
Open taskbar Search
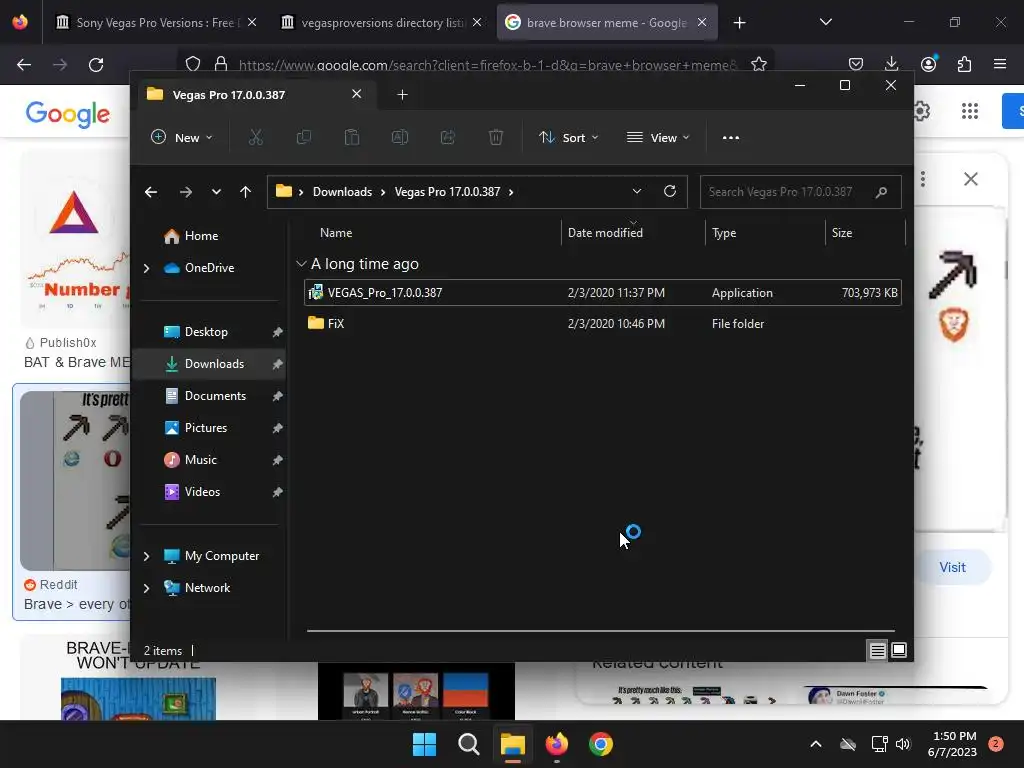pos(468,744)
